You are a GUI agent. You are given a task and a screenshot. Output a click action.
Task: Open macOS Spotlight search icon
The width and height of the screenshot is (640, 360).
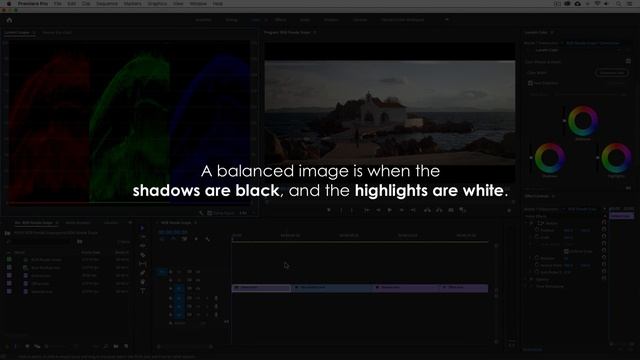(x=619, y=4)
